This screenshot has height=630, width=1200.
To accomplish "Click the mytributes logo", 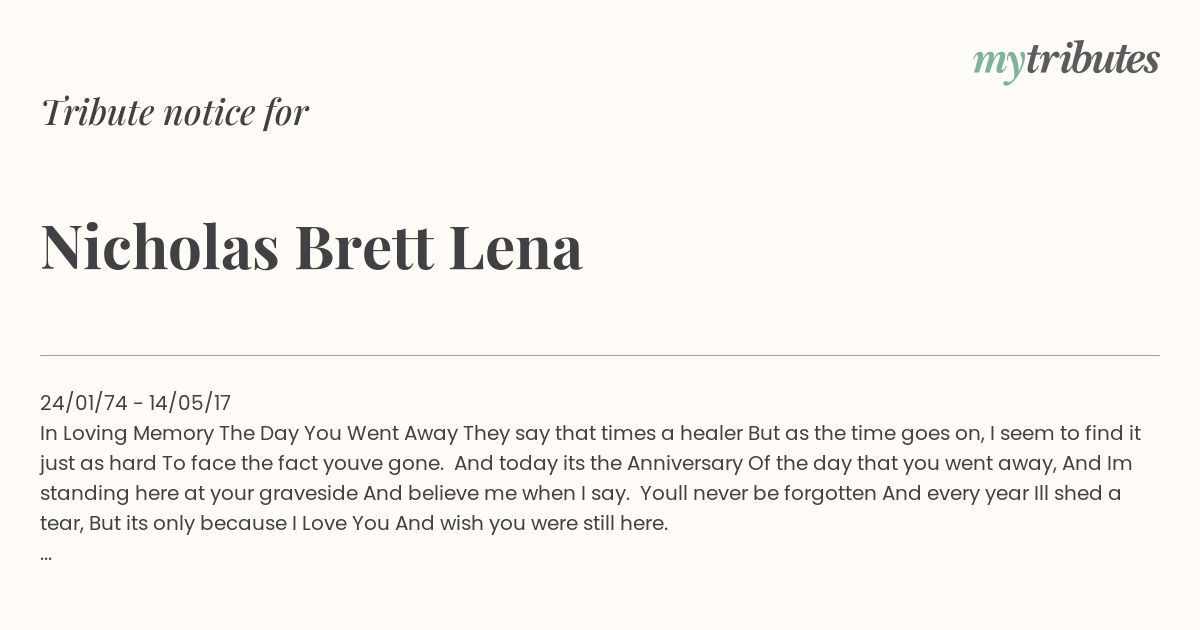I will [x=1066, y=61].
